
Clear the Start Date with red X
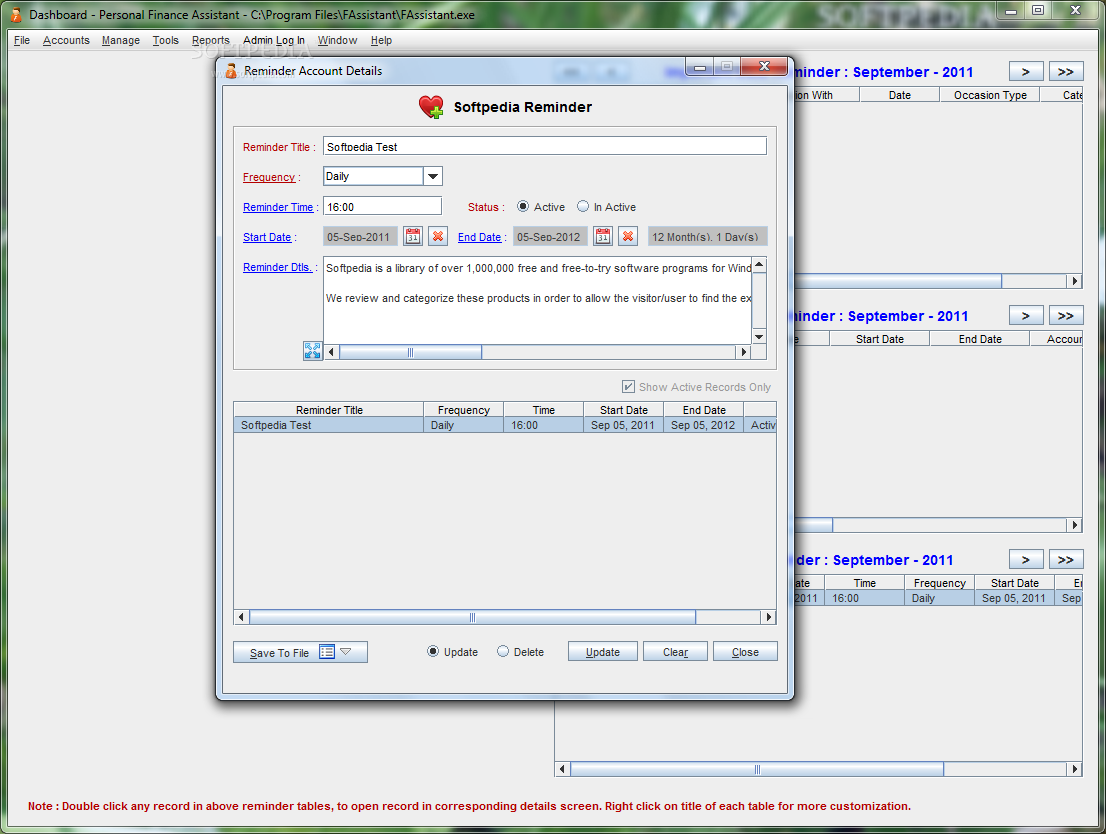(438, 236)
